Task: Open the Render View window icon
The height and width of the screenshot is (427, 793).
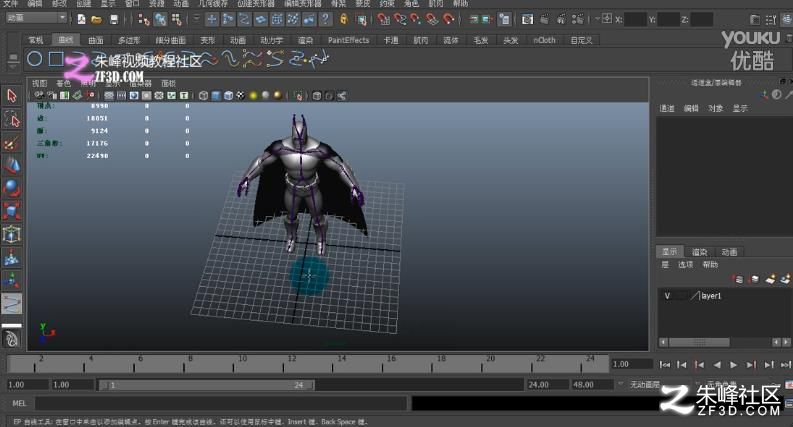Action: (x=527, y=19)
